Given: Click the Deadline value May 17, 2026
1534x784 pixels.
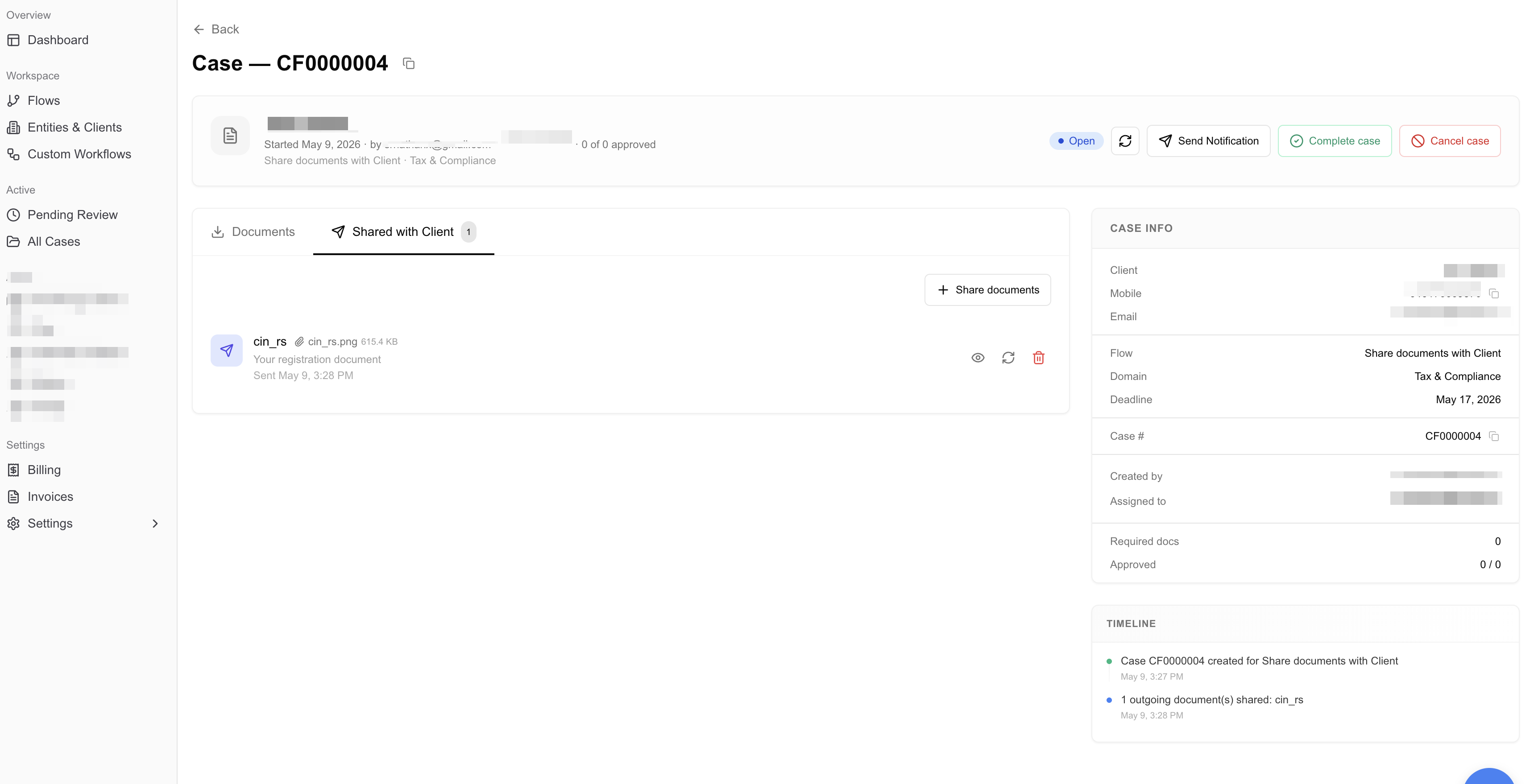Looking at the screenshot, I should point(1468,400).
